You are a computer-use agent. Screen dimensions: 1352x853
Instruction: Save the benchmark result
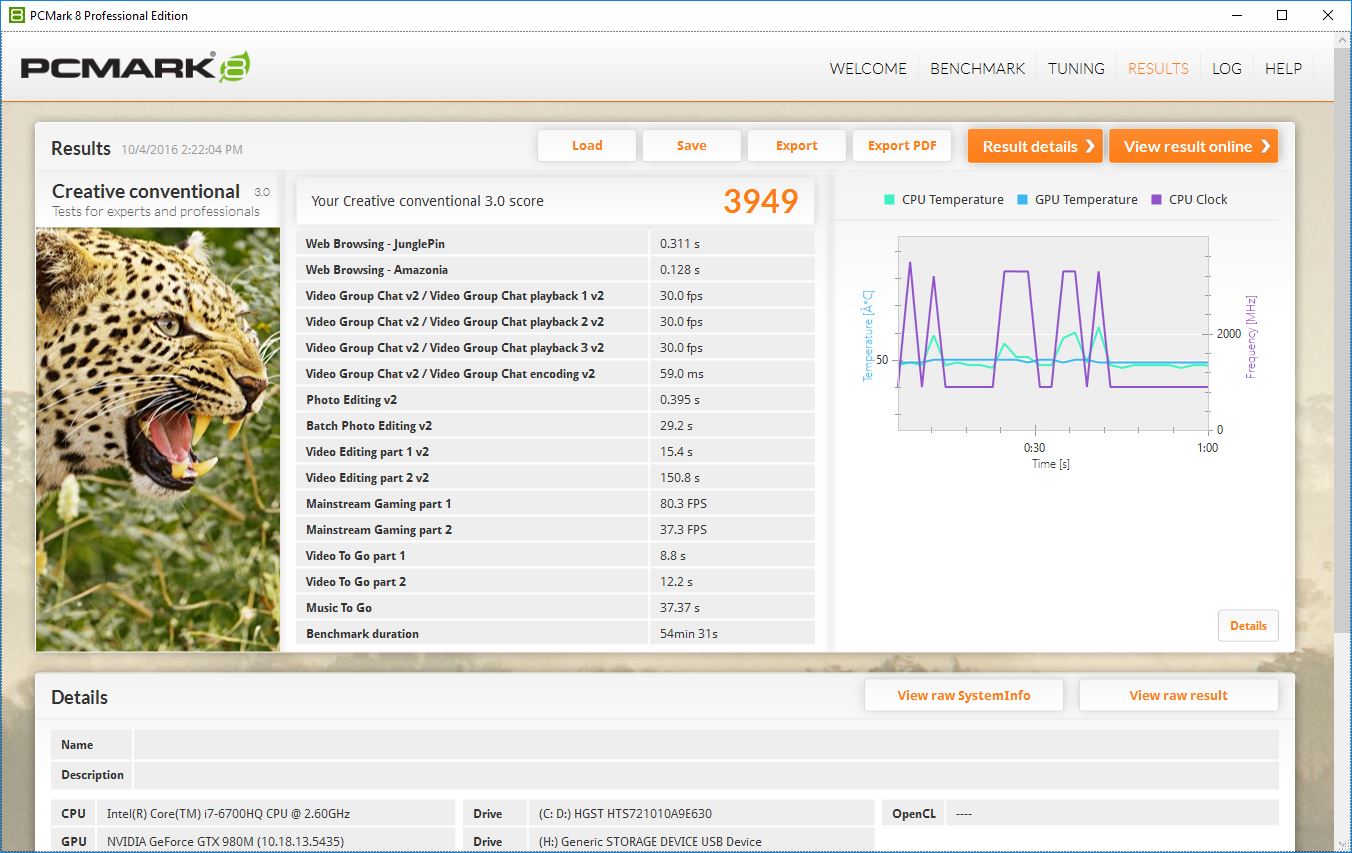pyautogui.click(x=691, y=146)
